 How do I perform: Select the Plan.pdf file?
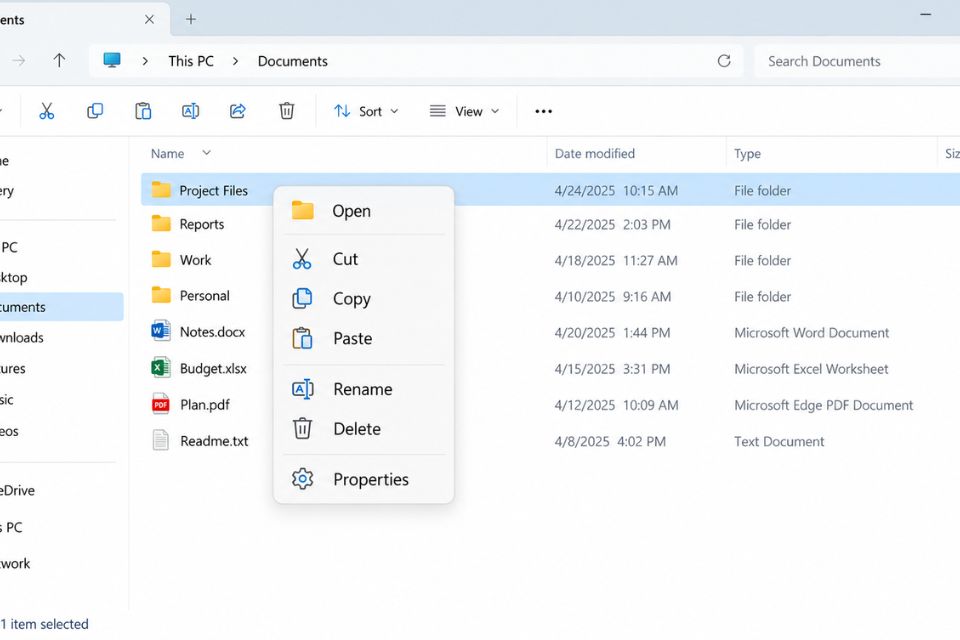tap(204, 404)
